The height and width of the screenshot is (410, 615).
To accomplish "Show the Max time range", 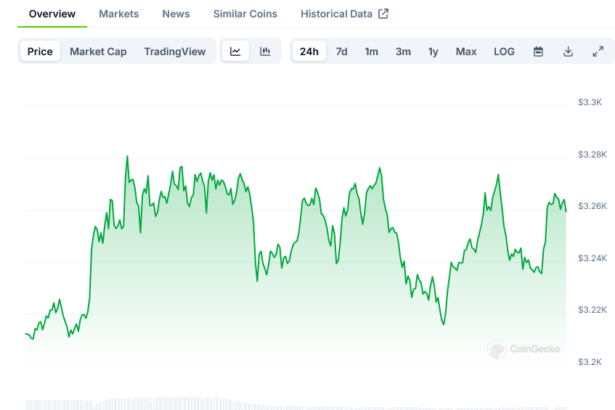I will click(x=466, y=51).
